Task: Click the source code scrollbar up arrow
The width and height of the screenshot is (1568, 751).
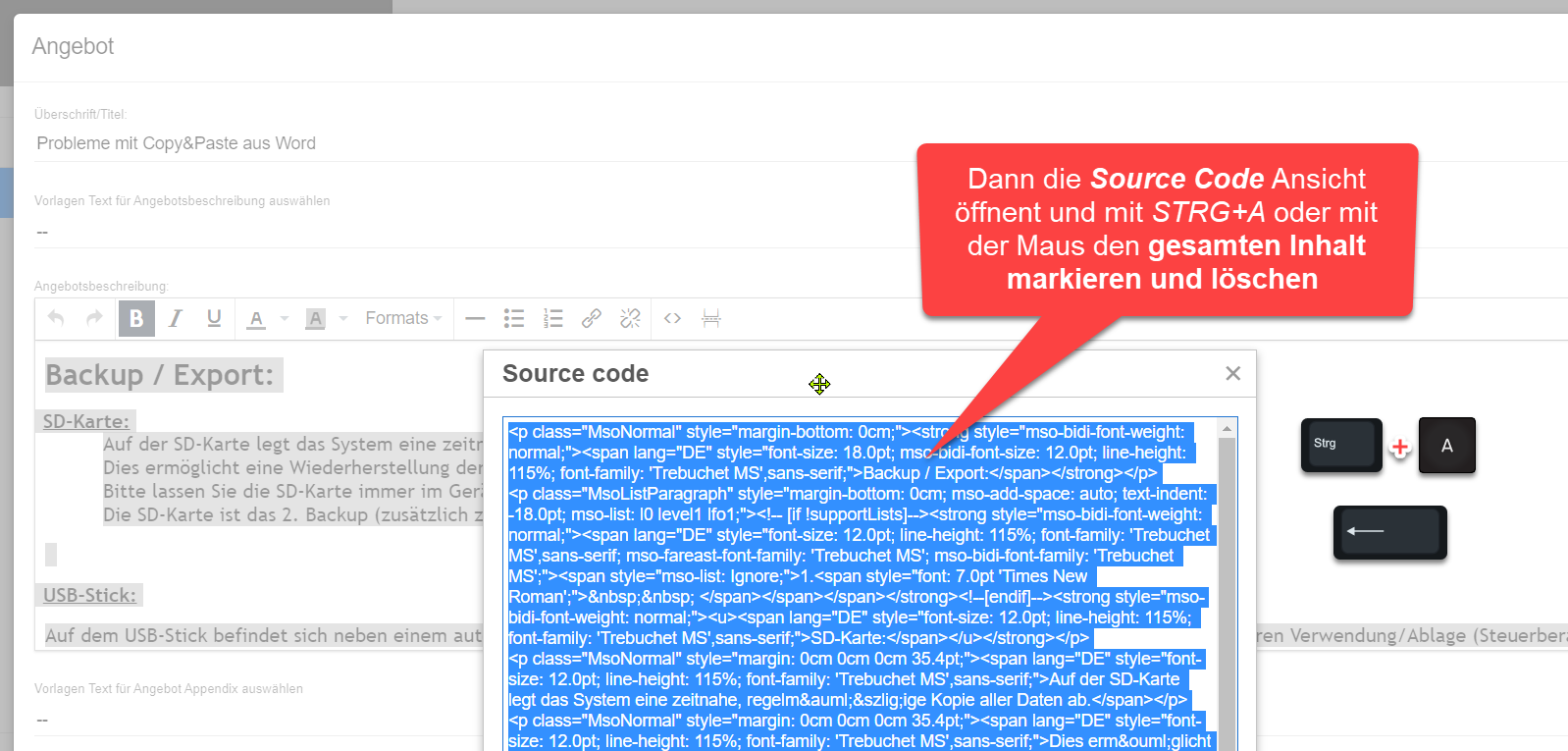Action: 1227,429
